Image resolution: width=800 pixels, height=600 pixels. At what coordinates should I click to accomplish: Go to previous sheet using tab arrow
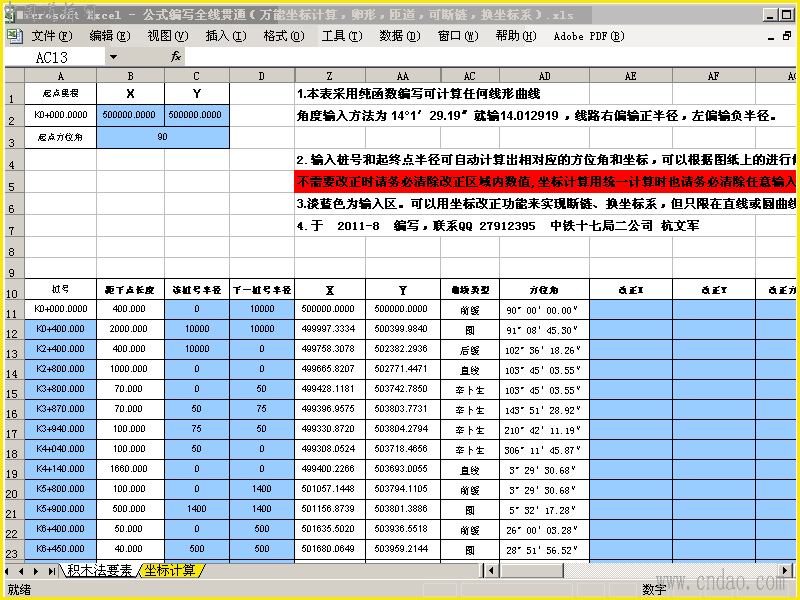pyautogui.click(x=21, y=571)
